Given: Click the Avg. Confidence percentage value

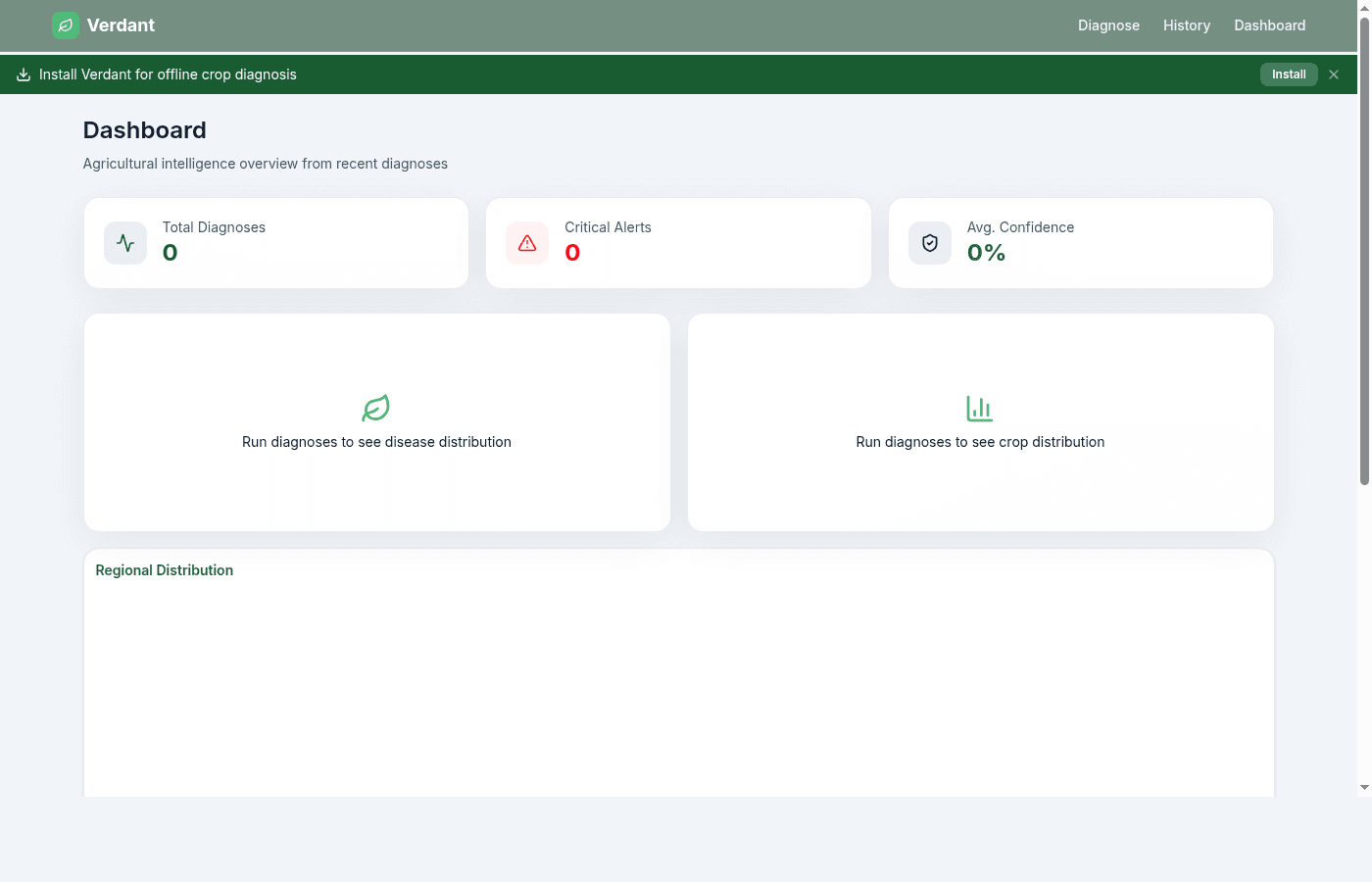Looking at the screenshot, I should [986, 253].
